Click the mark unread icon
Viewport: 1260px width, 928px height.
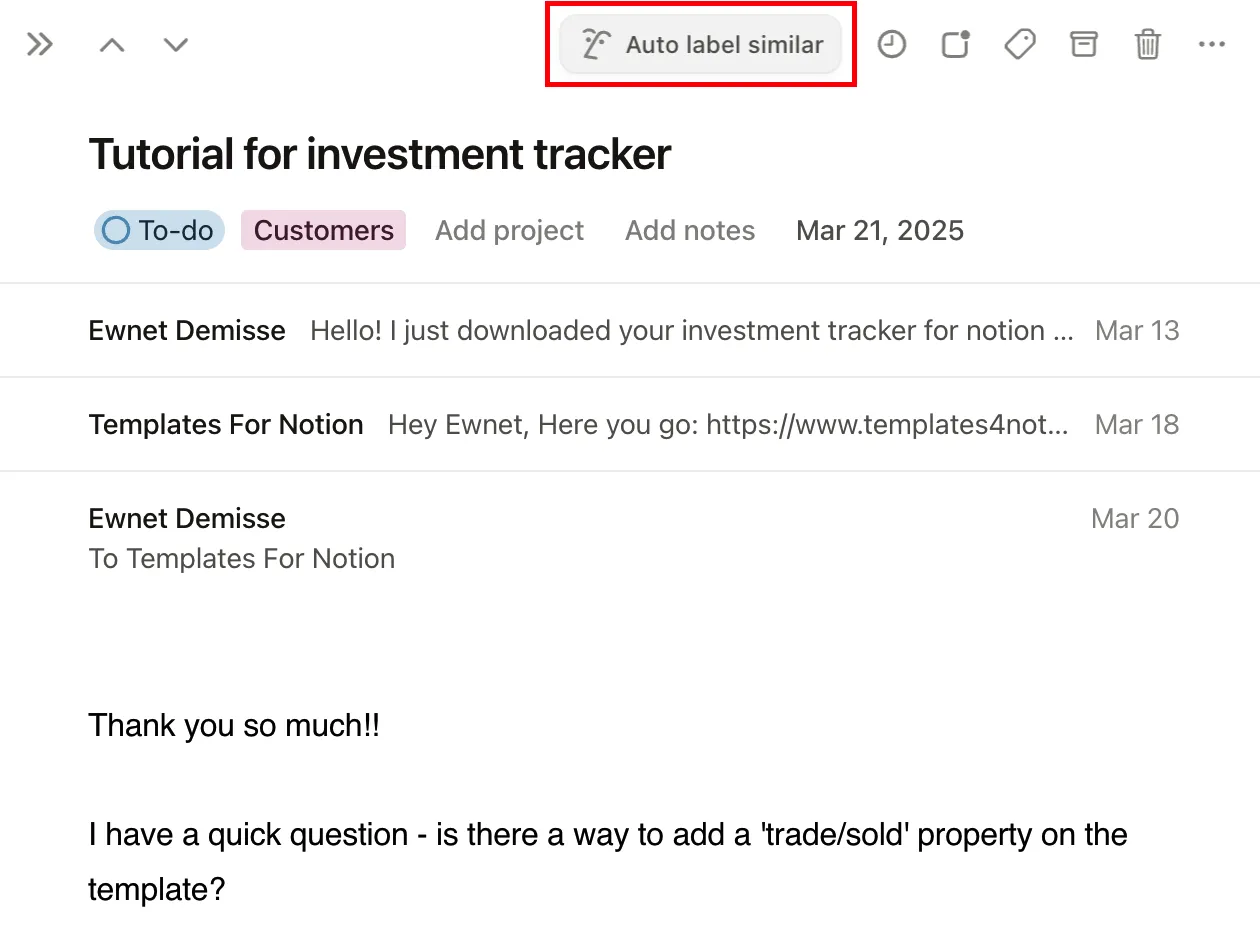pos(956,44)
